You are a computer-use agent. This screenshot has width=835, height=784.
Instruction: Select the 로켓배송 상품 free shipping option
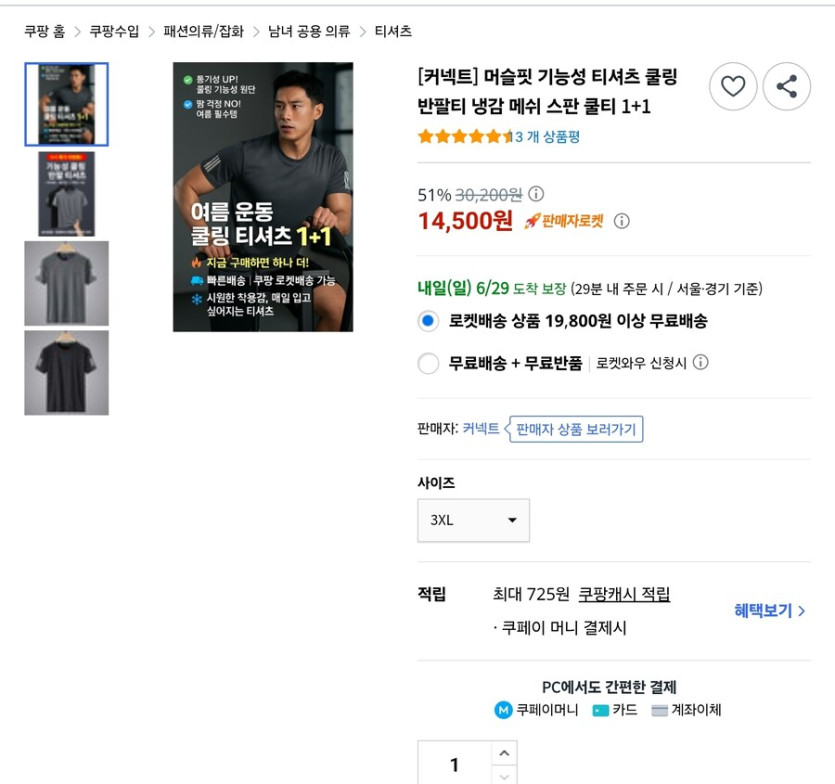click(427, 321)
